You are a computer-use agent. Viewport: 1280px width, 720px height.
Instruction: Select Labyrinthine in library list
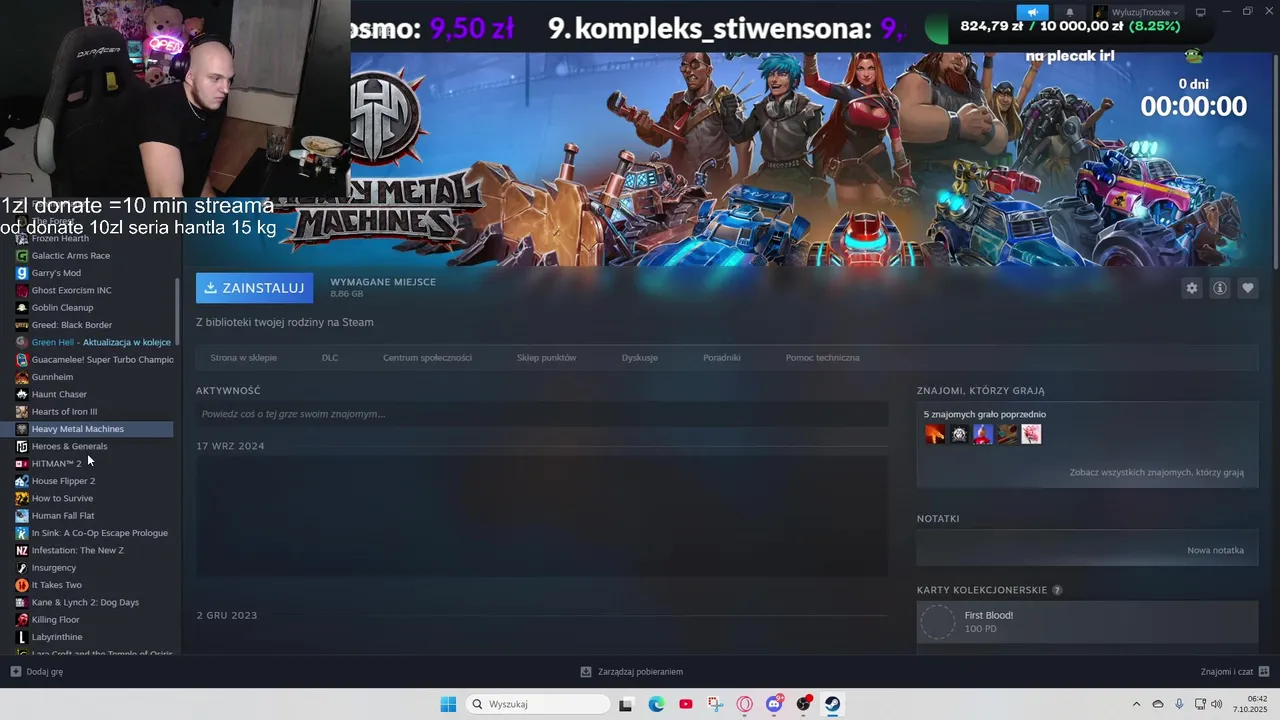pyautogui.click(x=57, y=637)
